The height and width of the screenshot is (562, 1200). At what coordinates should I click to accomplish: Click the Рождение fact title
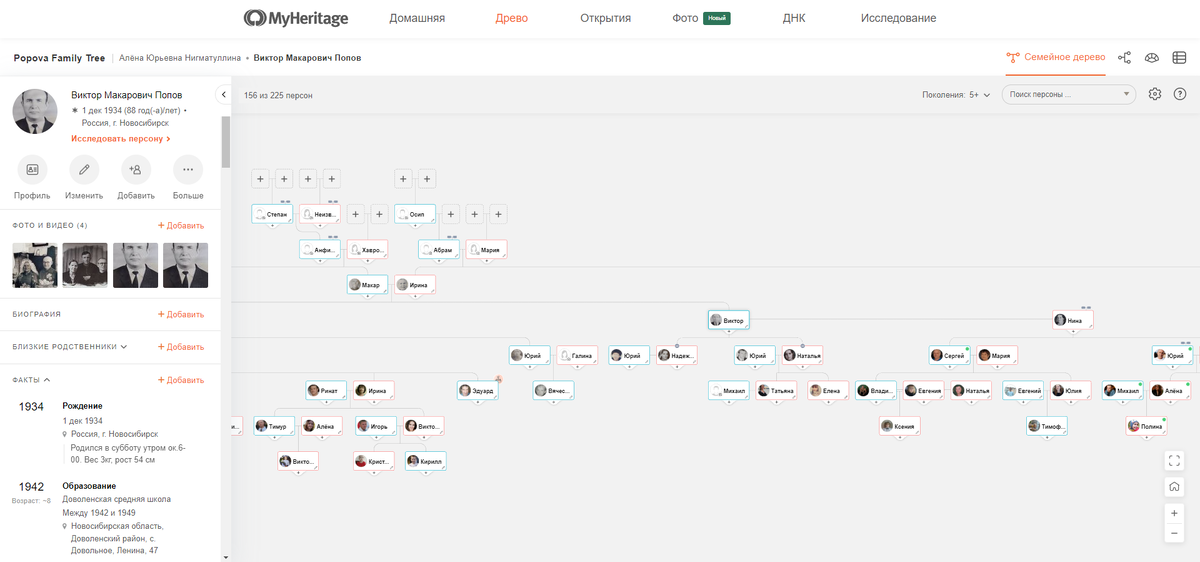pyautogui.click(x=83, y=406)
